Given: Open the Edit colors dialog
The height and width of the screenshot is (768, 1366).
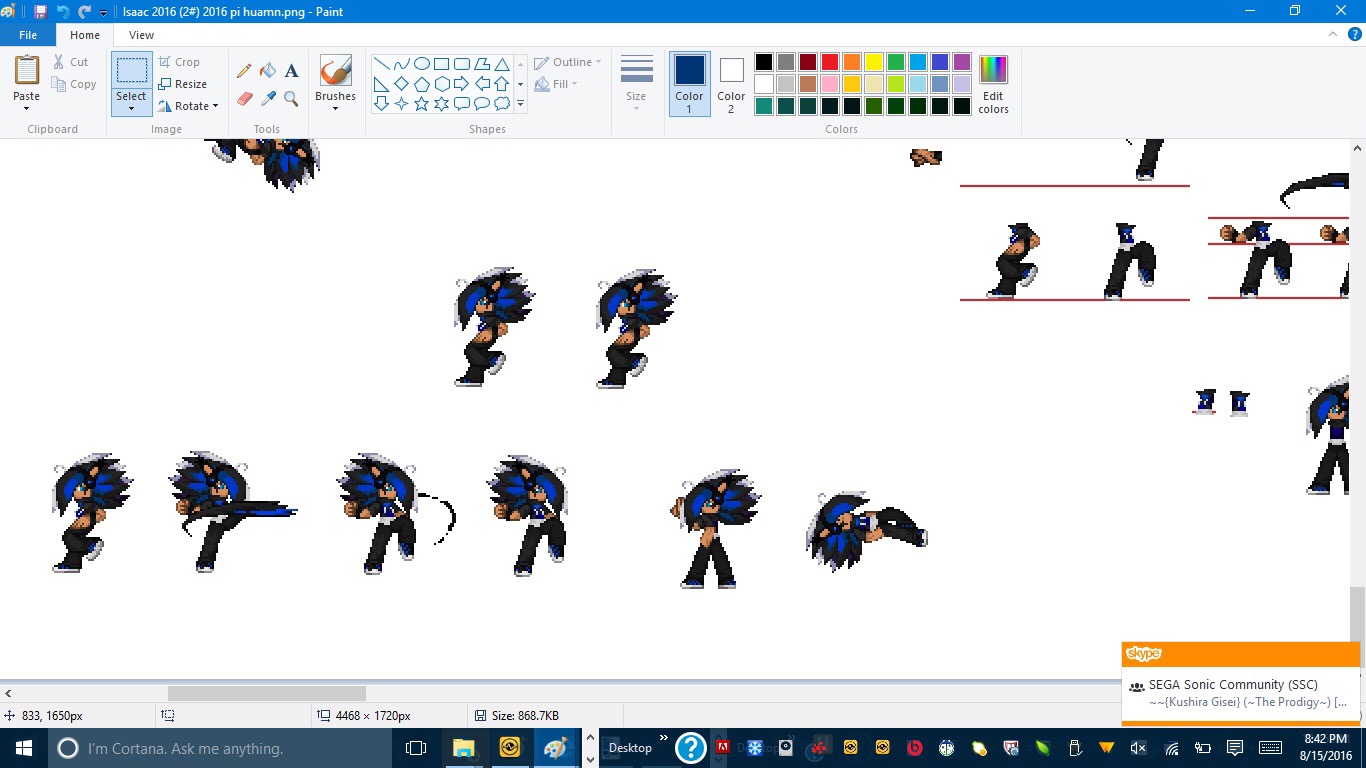Looking at the screenshot, I should 993,83.
